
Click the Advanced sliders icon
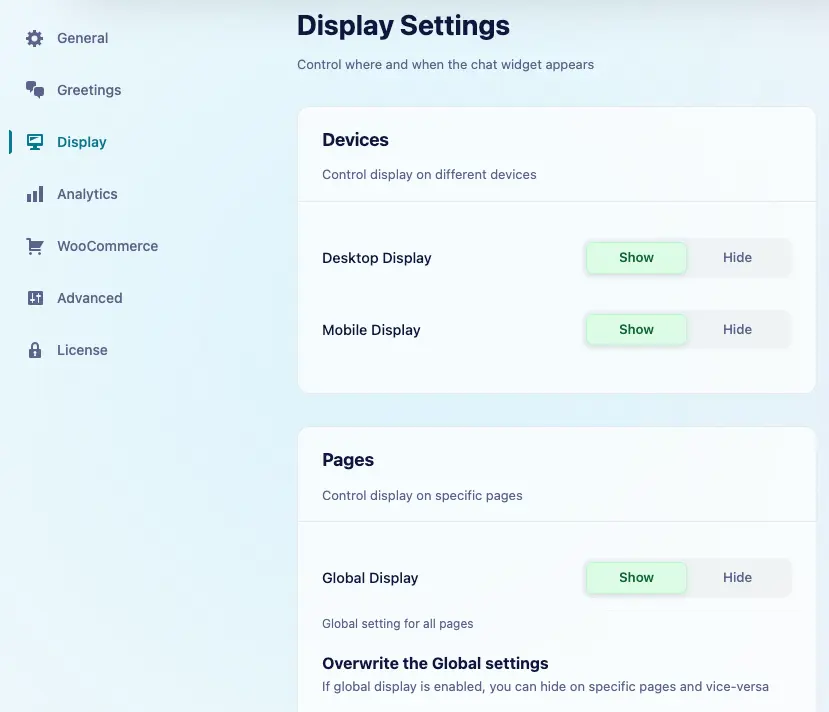(35, 298)
